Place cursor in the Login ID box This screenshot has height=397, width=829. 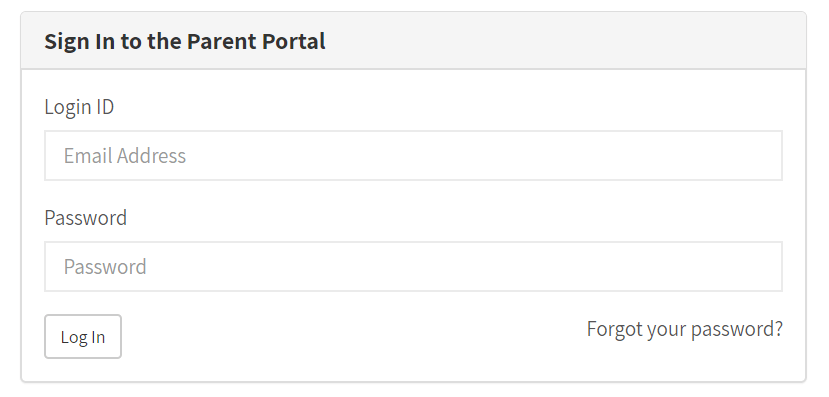coord(413,155)
